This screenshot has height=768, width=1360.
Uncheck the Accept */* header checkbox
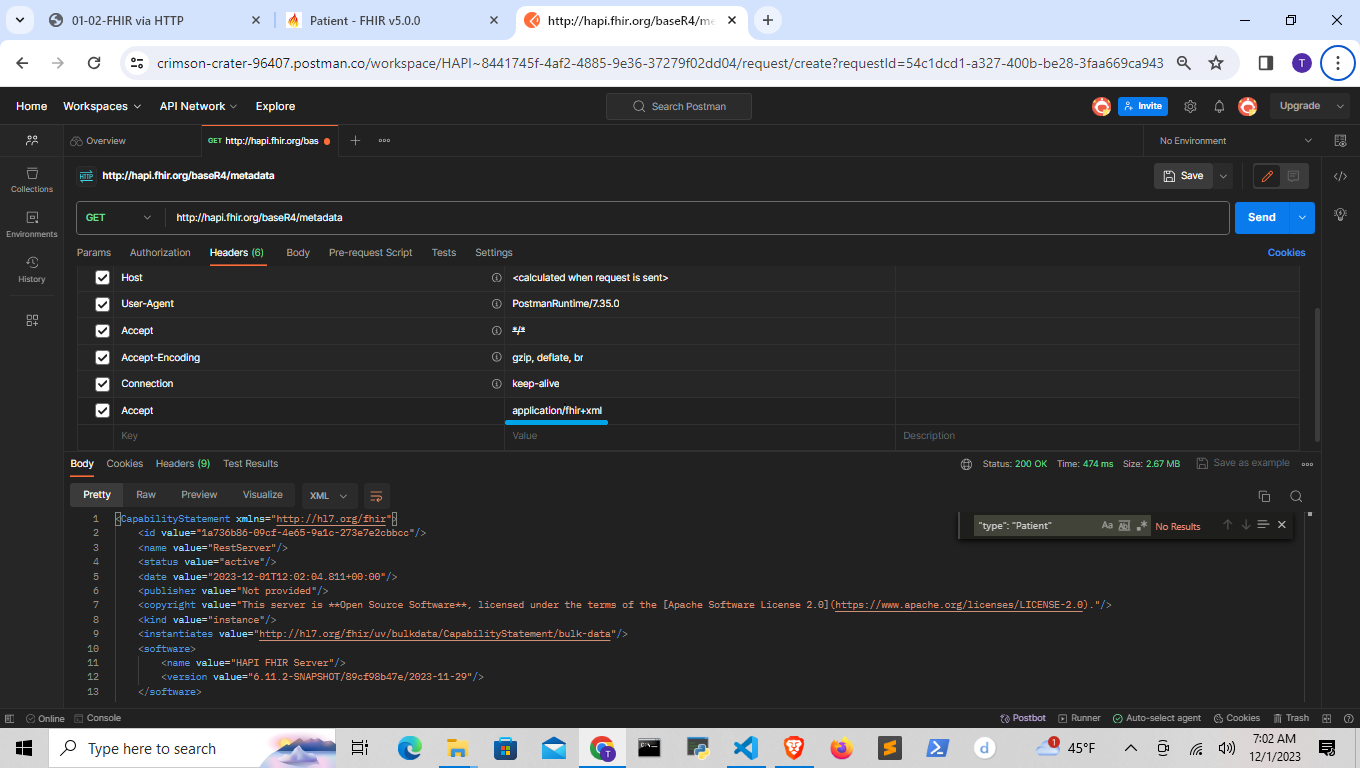click(x=102, y=331)
